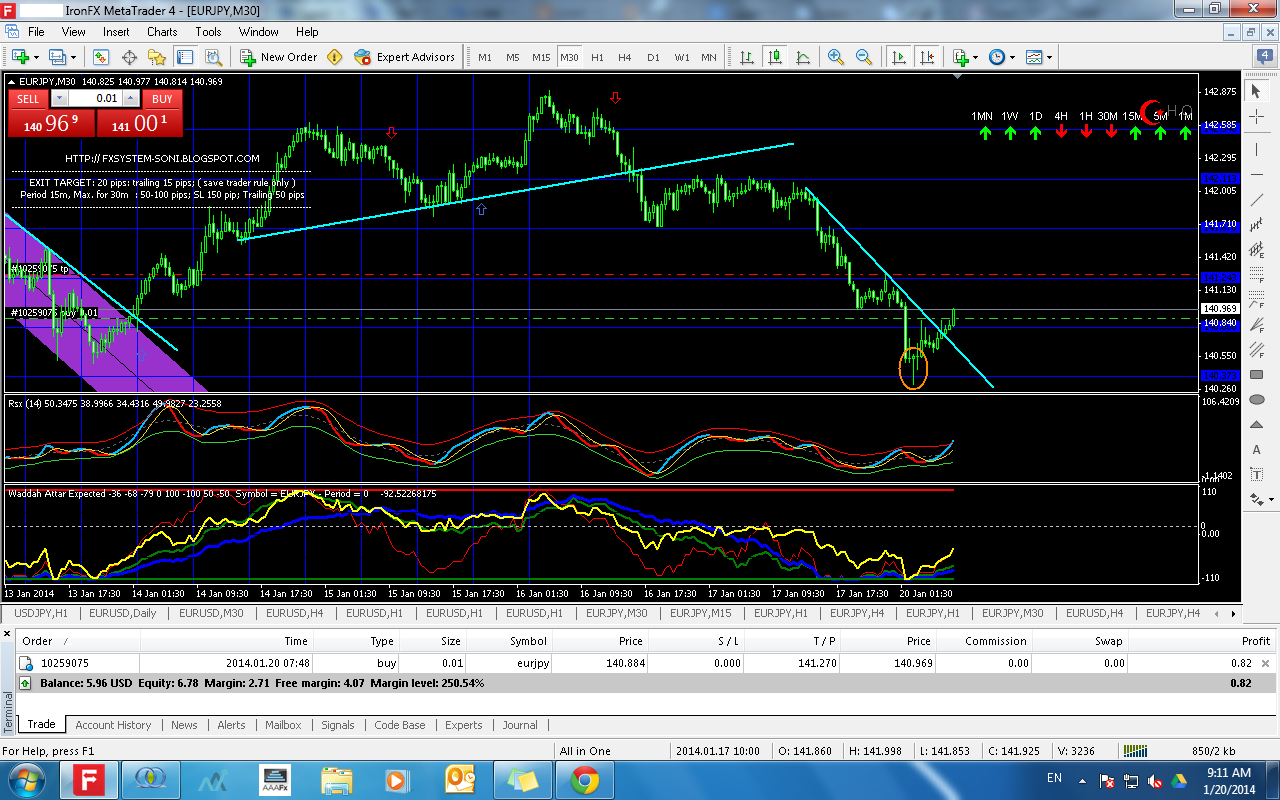
Task: Switch timeframe to D1
Action: tap(653, 57)
